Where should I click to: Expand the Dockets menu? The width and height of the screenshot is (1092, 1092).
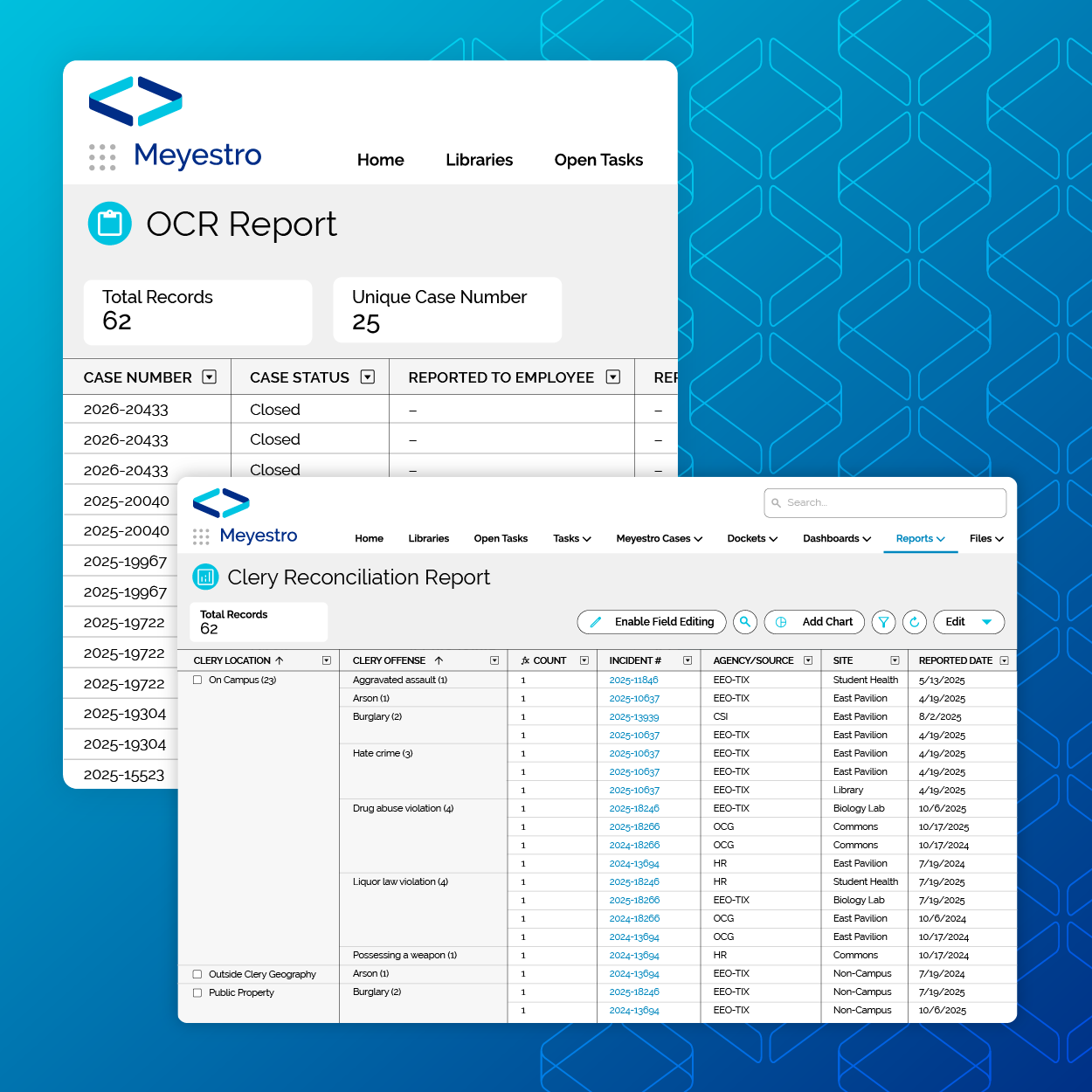click(752, 538)
